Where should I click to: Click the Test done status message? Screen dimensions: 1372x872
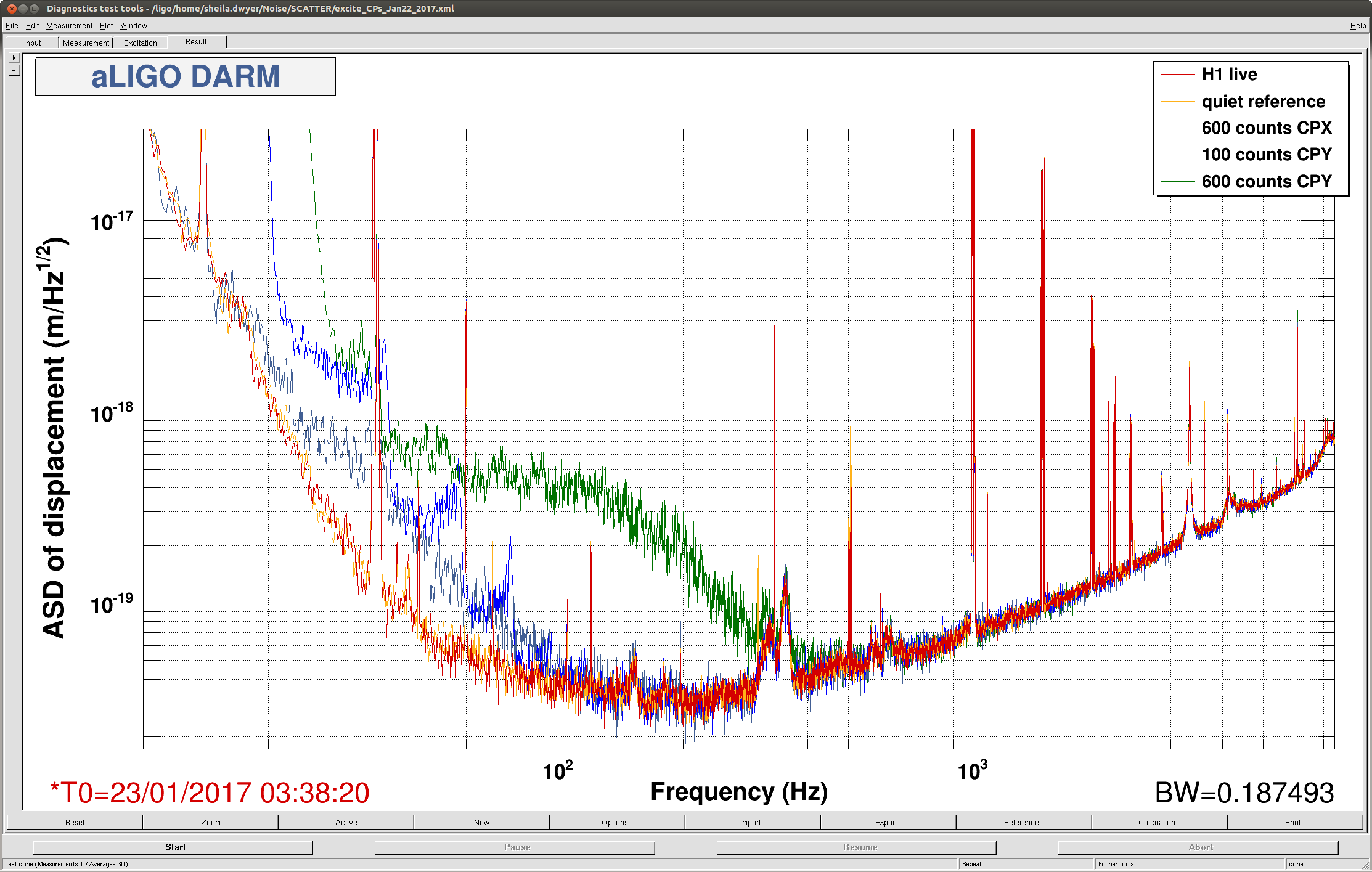(67, 864)
